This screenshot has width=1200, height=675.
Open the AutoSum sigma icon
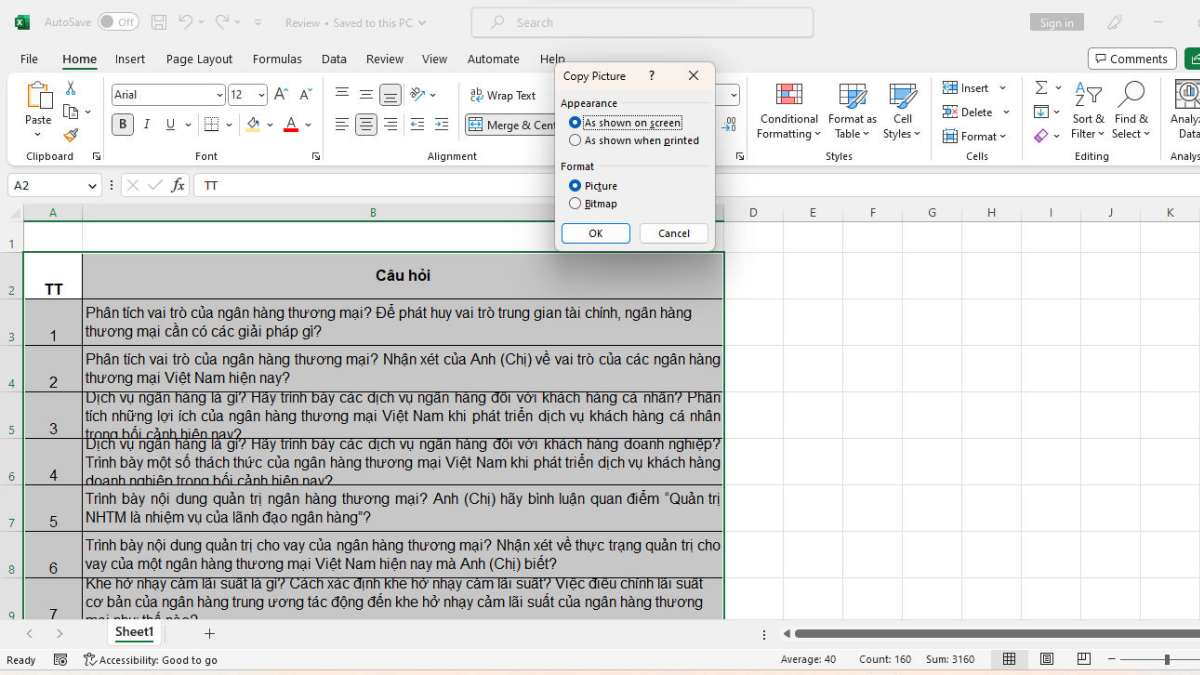(x=1041, y=88)
